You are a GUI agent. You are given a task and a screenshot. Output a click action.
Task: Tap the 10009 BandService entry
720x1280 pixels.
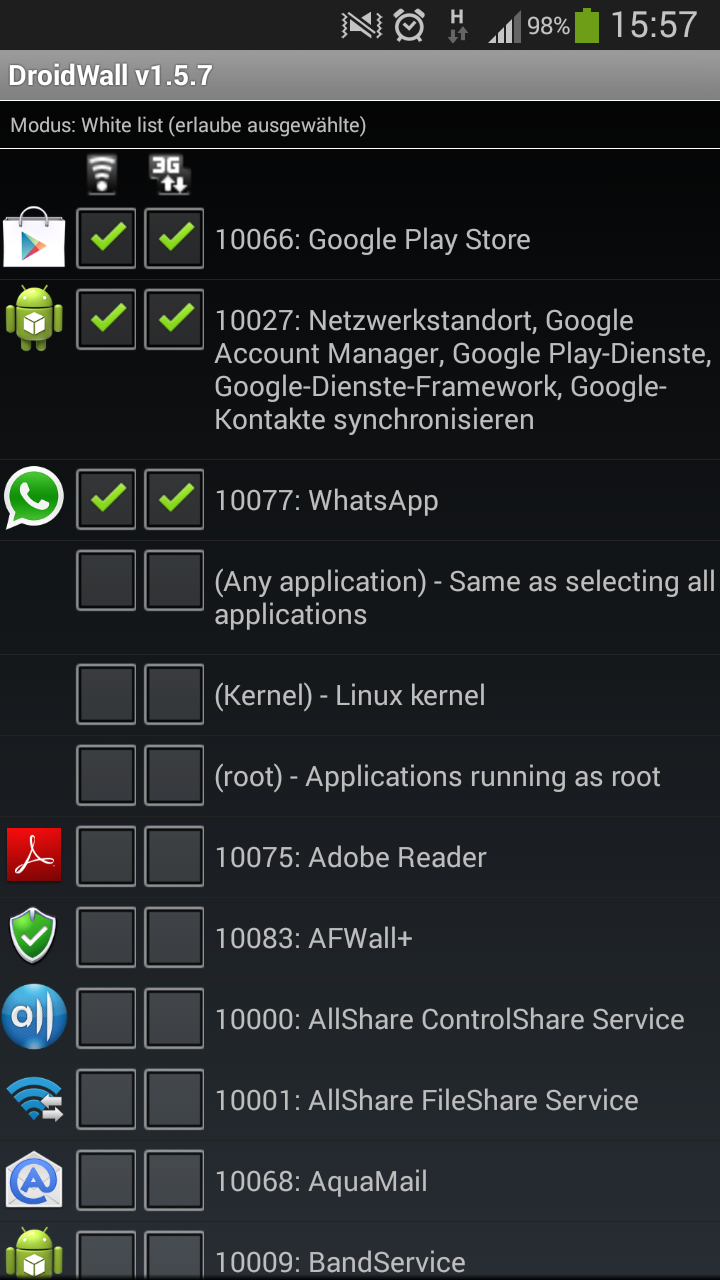pyautogui.click(x=360, y=1252)
